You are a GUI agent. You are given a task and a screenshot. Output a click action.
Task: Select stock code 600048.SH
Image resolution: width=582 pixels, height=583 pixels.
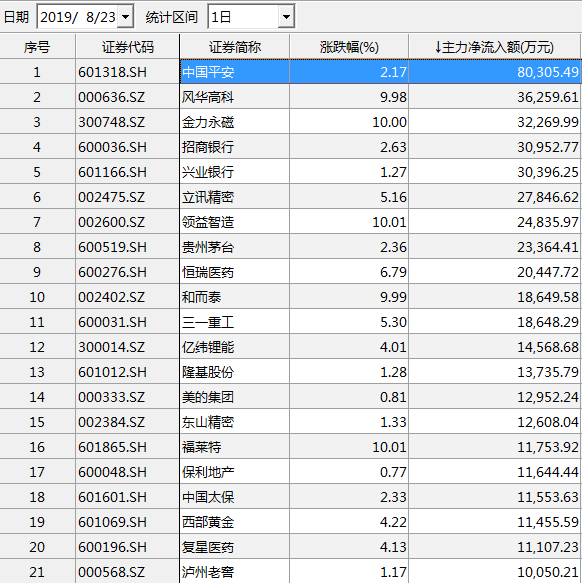pyautogui.click(x=112, y=472)
